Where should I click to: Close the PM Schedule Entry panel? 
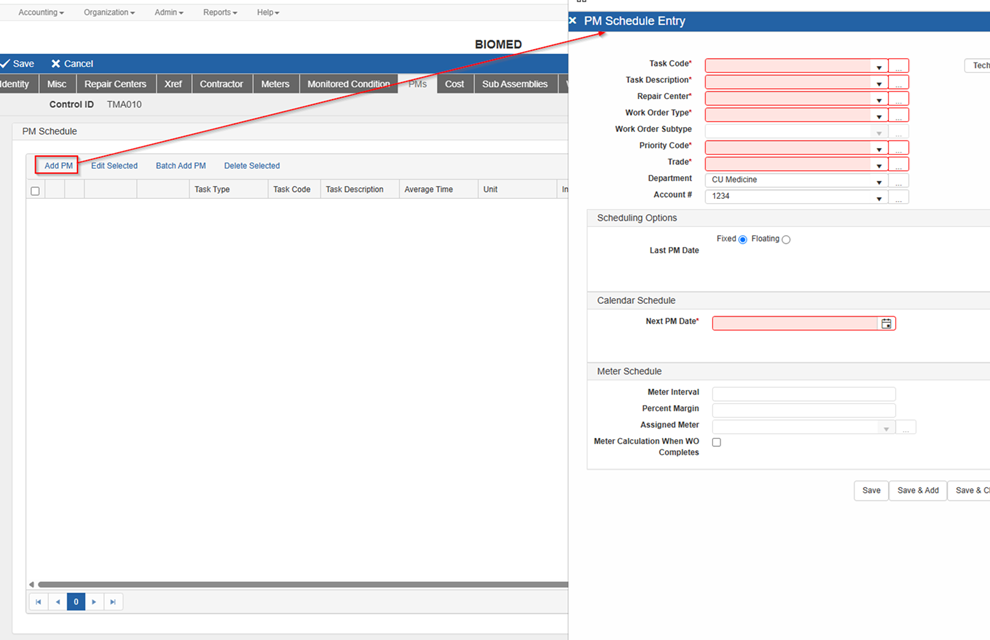click(x=573, y=21)
